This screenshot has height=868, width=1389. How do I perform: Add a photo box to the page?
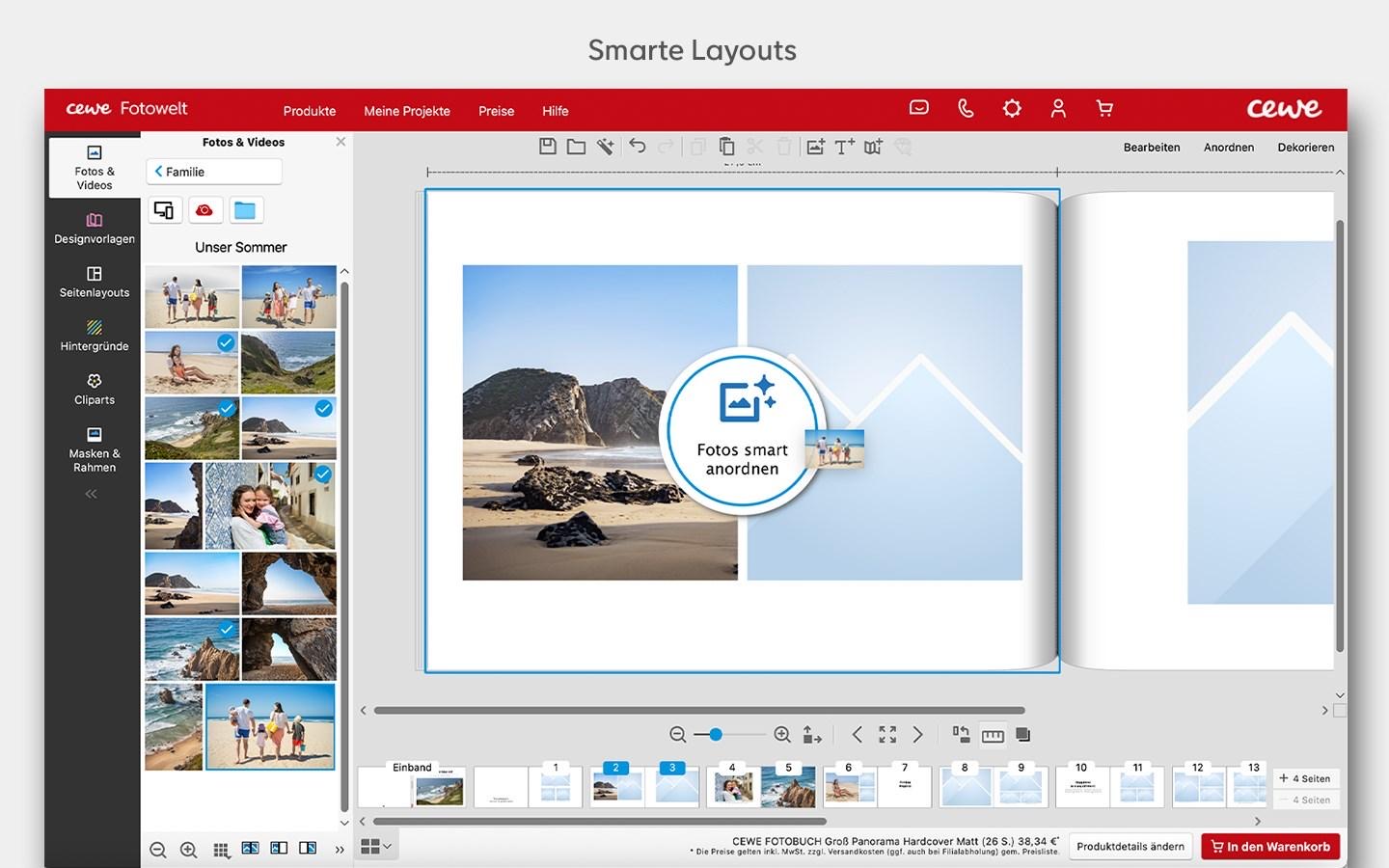click(x=816, y=147)
